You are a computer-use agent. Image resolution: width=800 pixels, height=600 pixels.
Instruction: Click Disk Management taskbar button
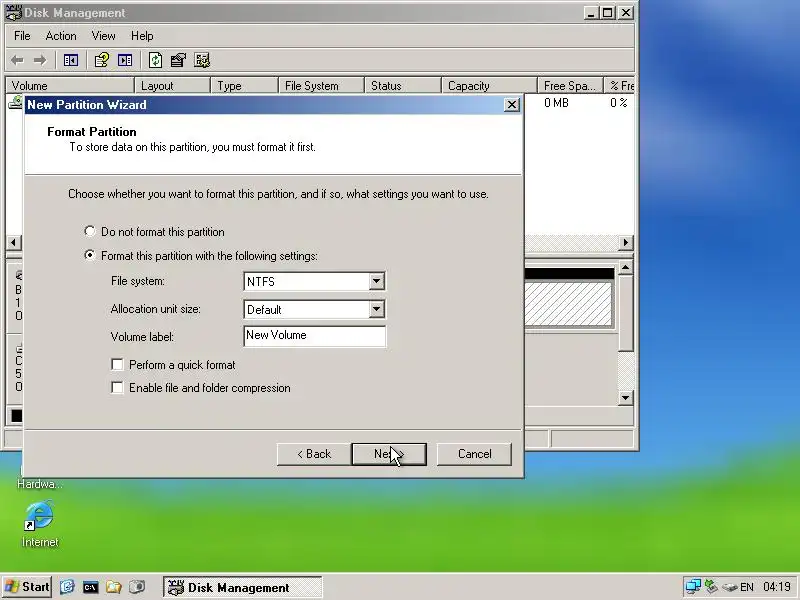tap(243, 587)
